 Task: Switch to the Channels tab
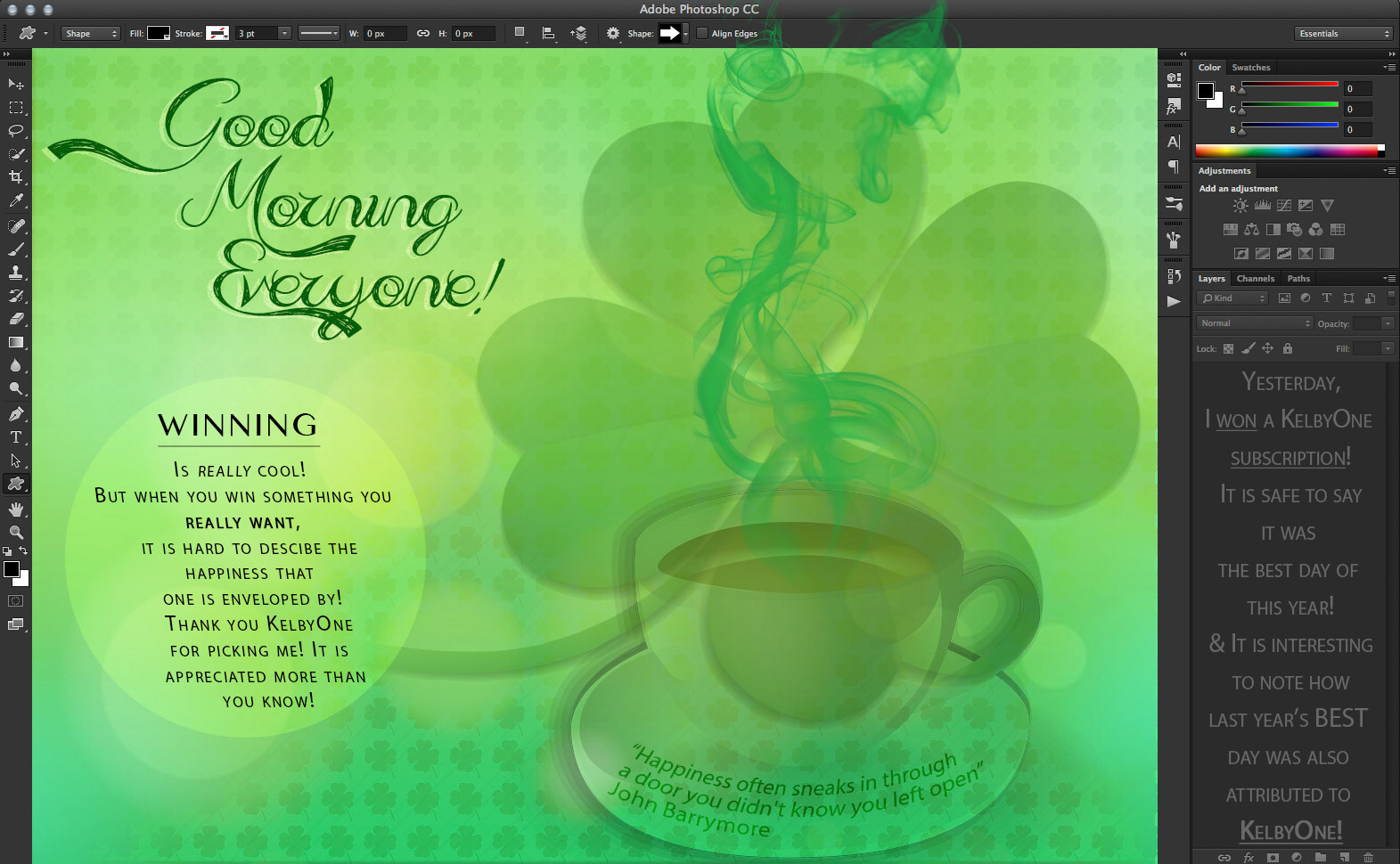coord(1256,279)
